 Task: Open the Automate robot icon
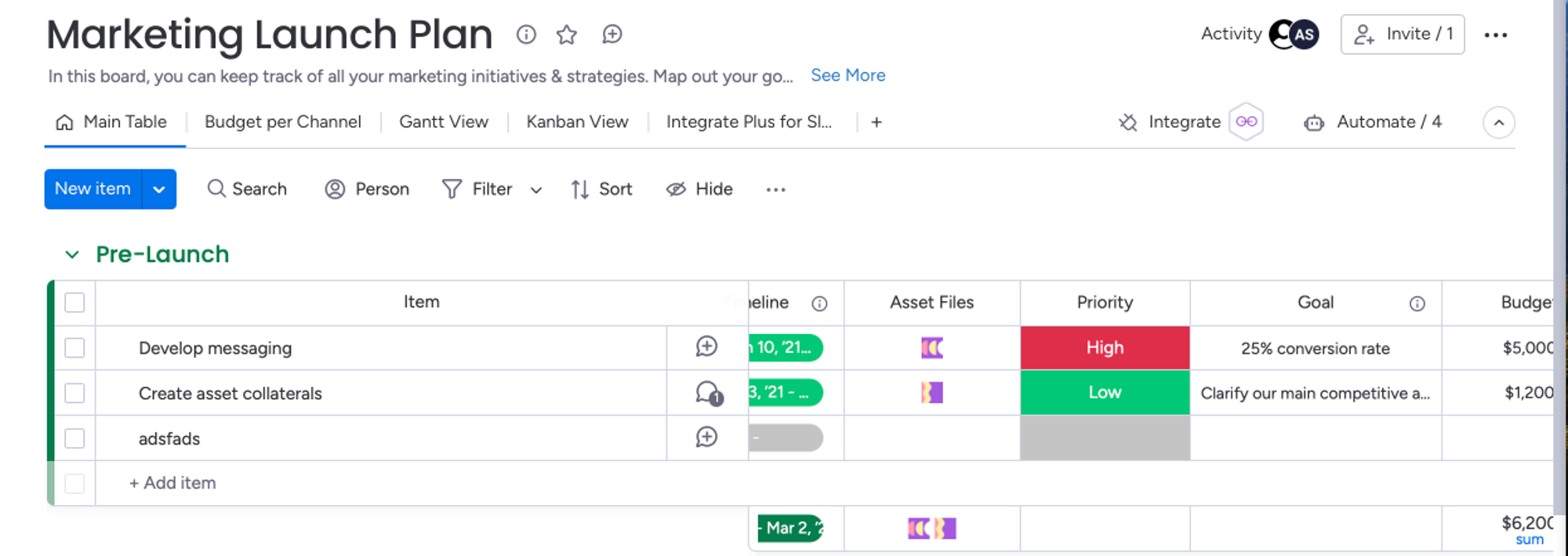[1314, 123]
